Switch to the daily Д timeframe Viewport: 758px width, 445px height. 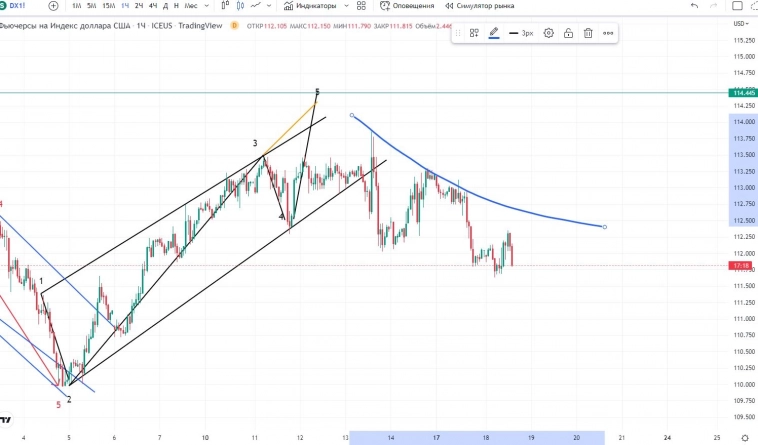165,6
